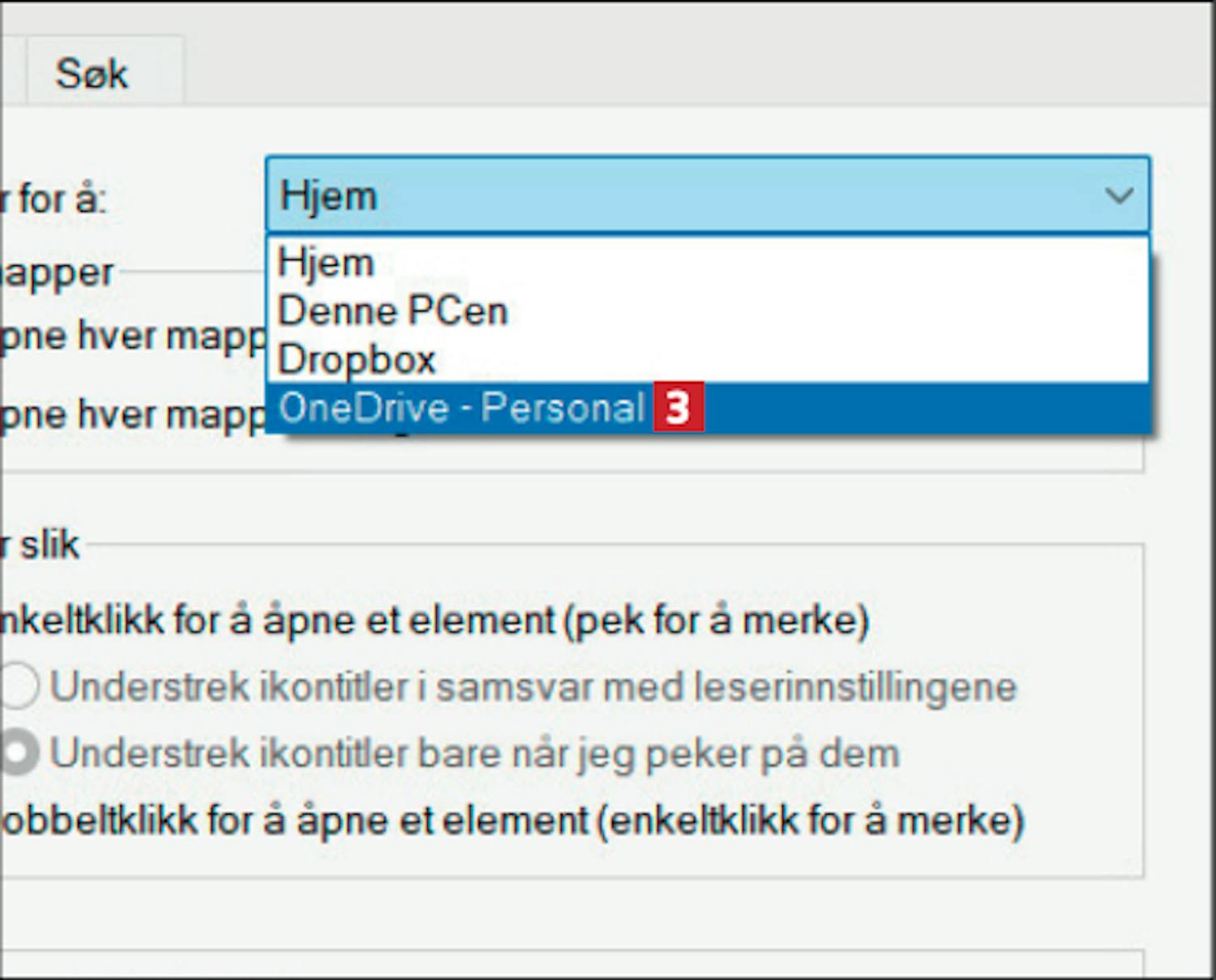Select the second 'pne hver mappe' option

pos(133,414)
